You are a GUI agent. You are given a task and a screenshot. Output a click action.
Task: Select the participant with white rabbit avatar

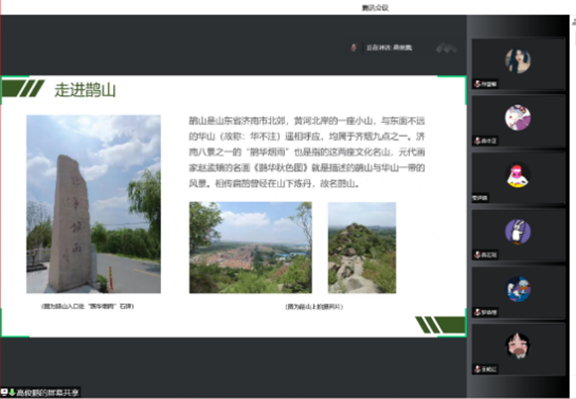pyautogui.click(x=518, y=235)
